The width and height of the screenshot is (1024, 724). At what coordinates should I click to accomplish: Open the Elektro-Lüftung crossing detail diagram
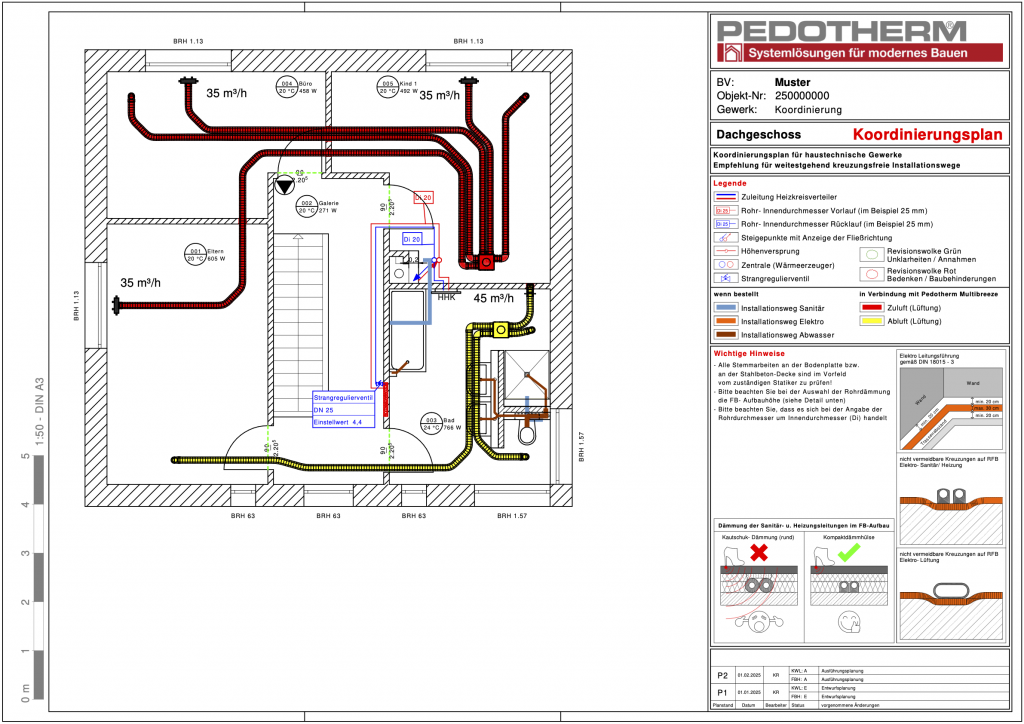tap(950, 610)
